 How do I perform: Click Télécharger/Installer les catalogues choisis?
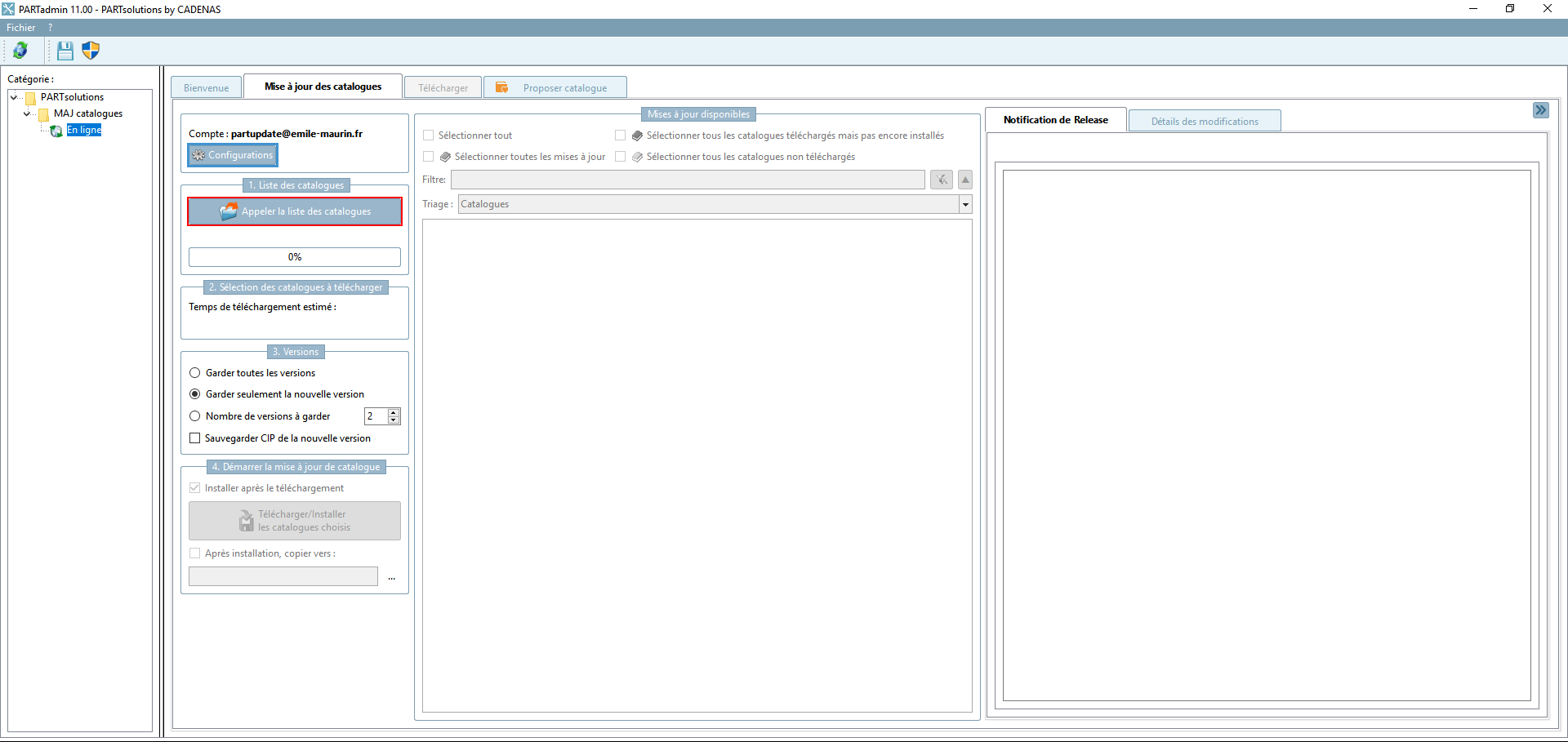pos(295,521)
